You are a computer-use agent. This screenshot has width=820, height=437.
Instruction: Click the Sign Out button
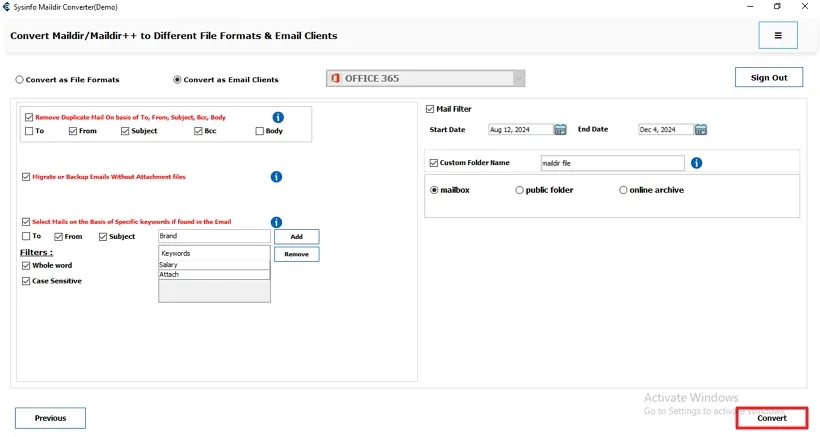769,78
